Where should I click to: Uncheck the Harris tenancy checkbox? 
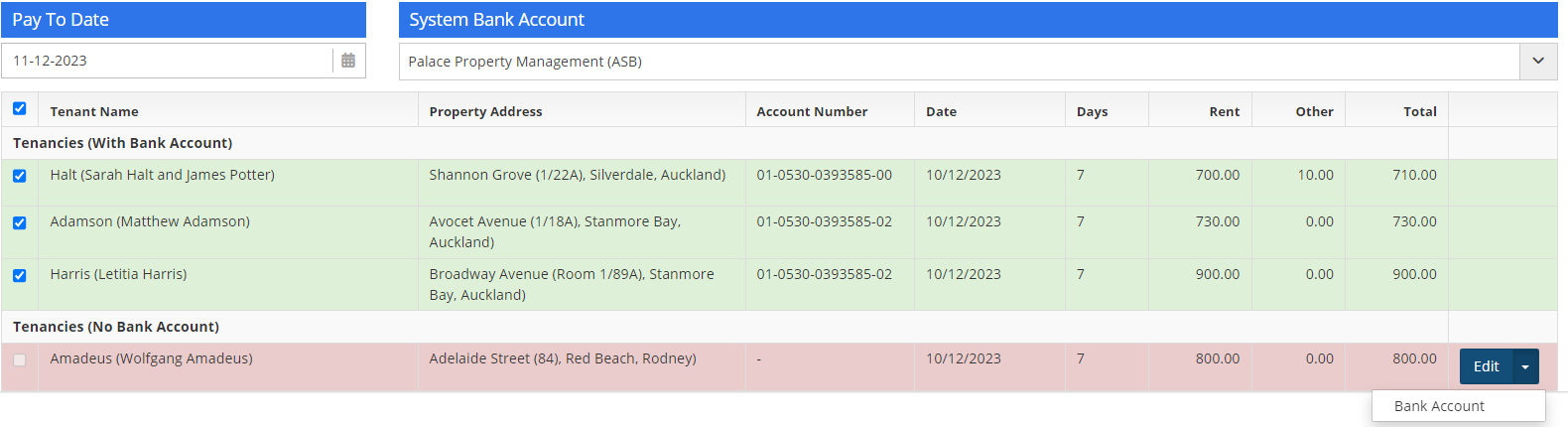click(20, 276)
